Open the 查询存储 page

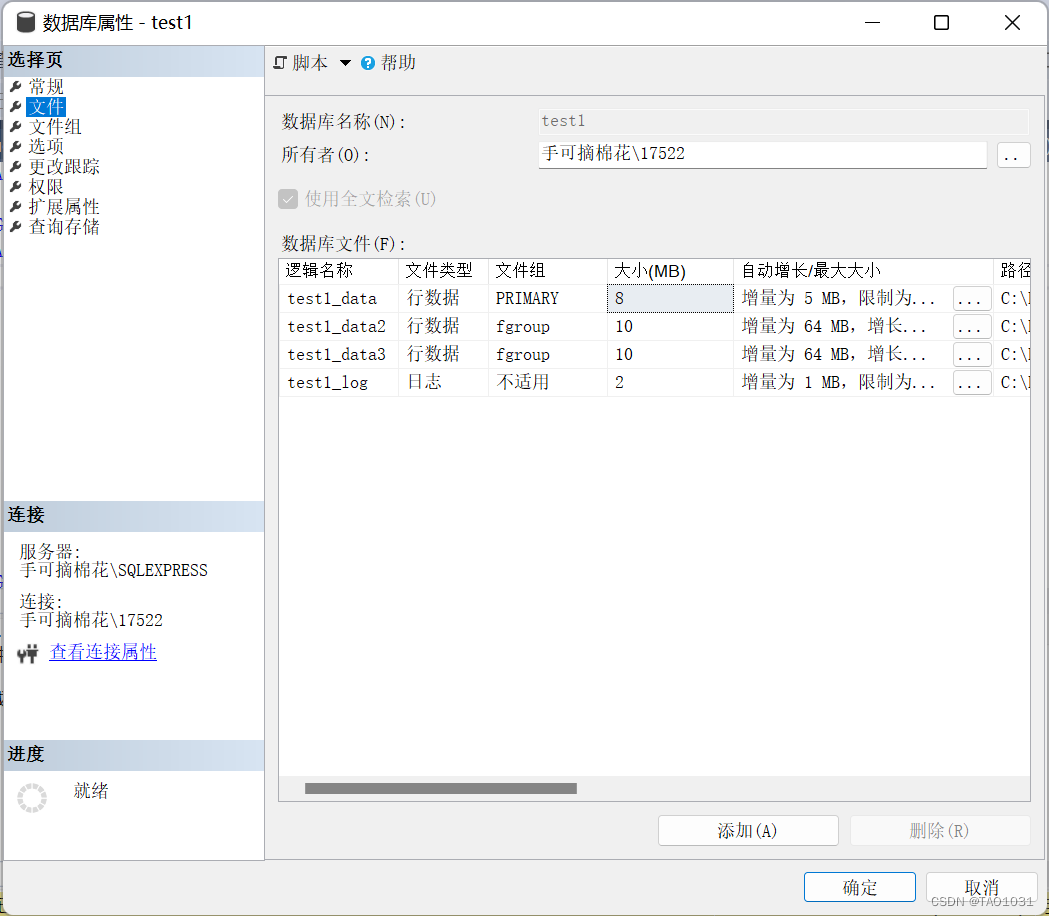pos(64,227)
